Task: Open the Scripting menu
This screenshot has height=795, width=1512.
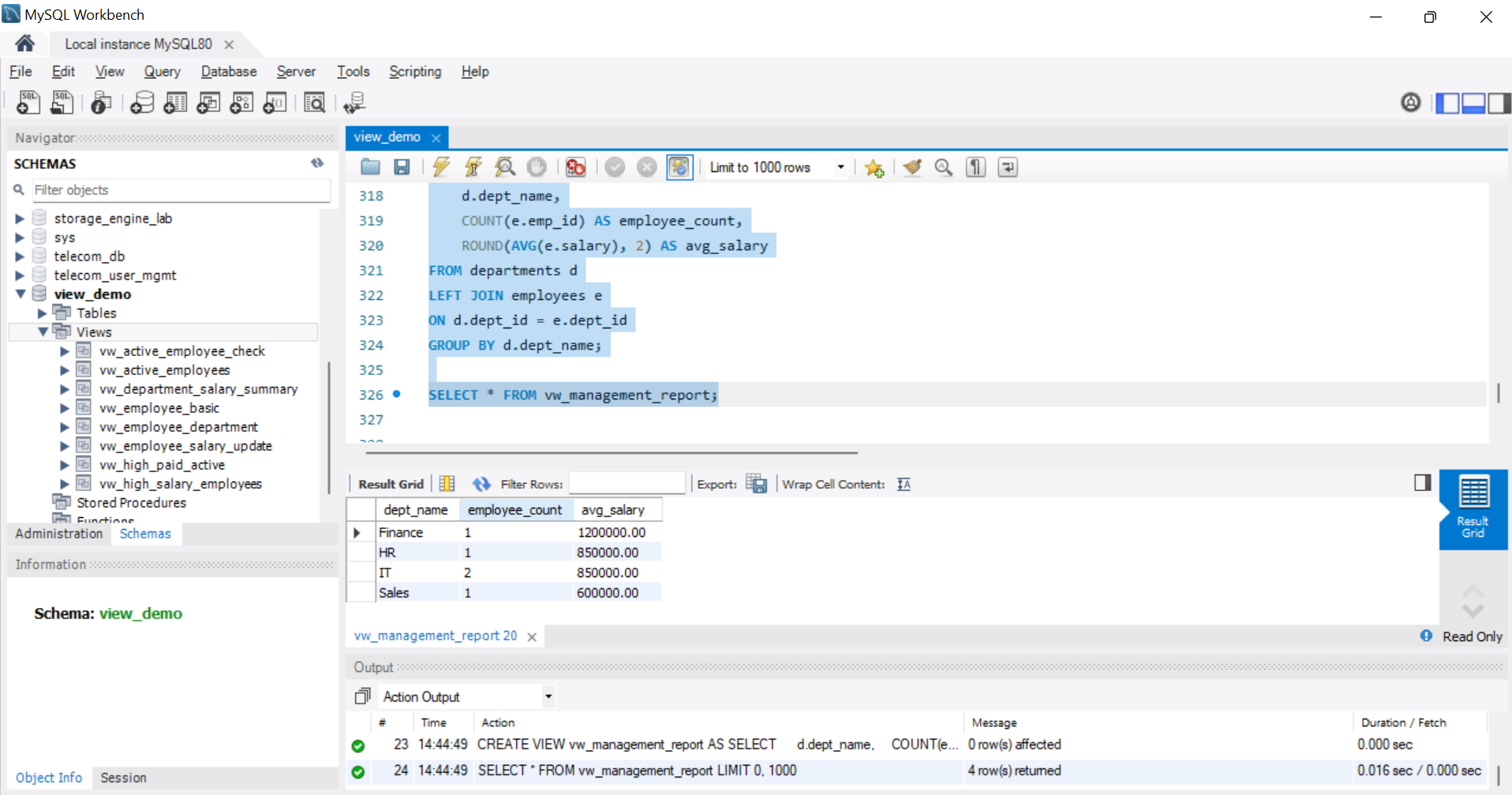Action: [415, 71]
